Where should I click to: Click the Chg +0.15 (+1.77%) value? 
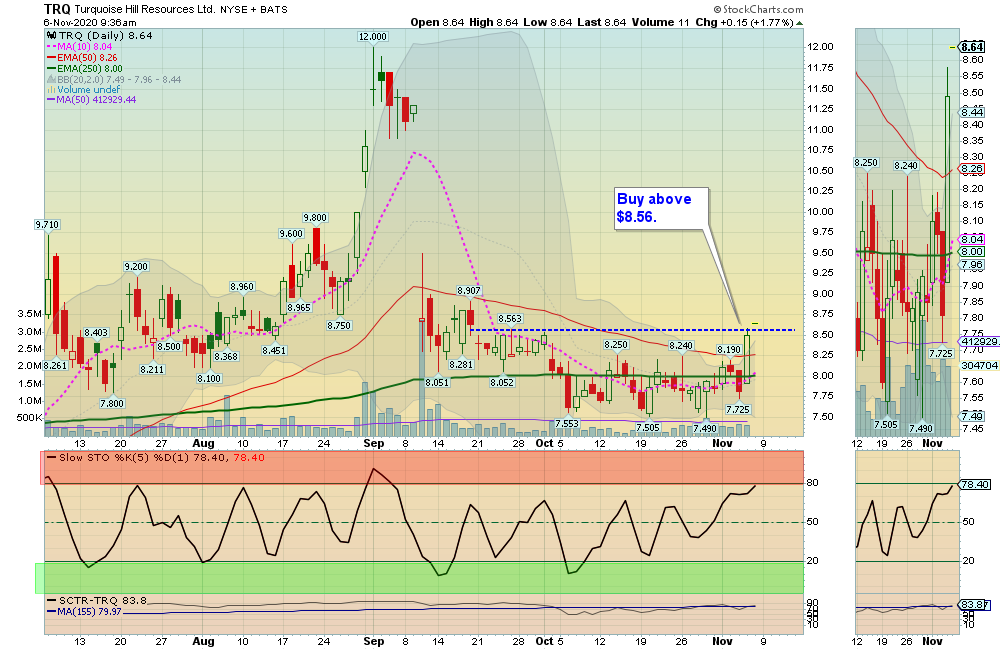coord(744,22)
